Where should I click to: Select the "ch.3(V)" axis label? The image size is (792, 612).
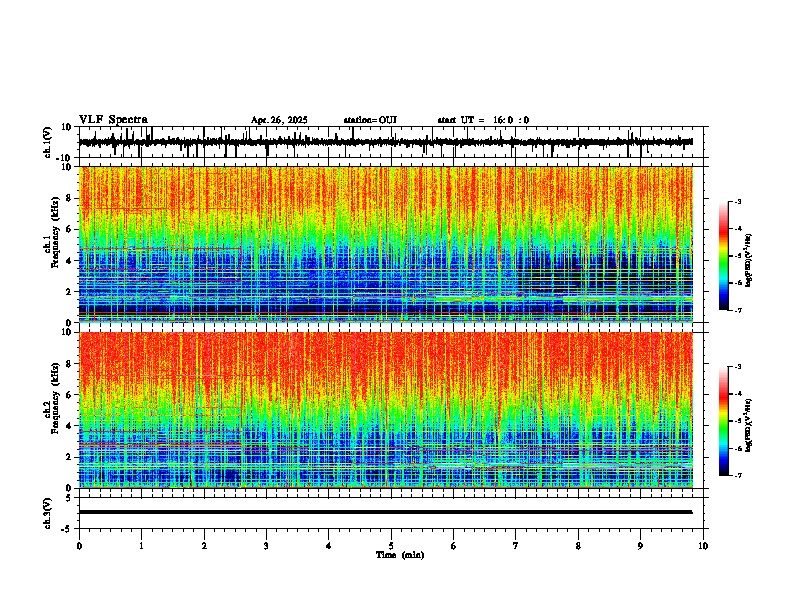click(x=48, y=514)
